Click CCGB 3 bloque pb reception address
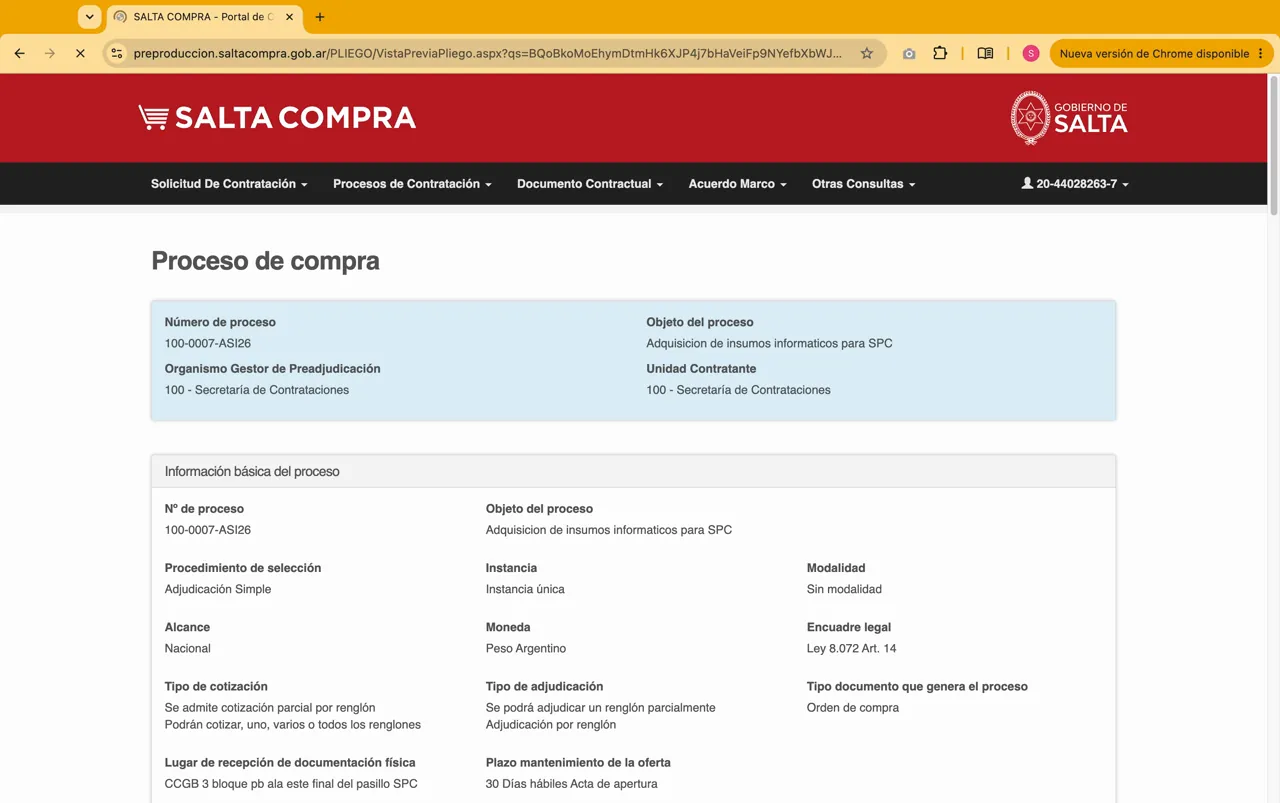Image resolution: width=1280 pixels, height=803 pixels. click(291, 784)
